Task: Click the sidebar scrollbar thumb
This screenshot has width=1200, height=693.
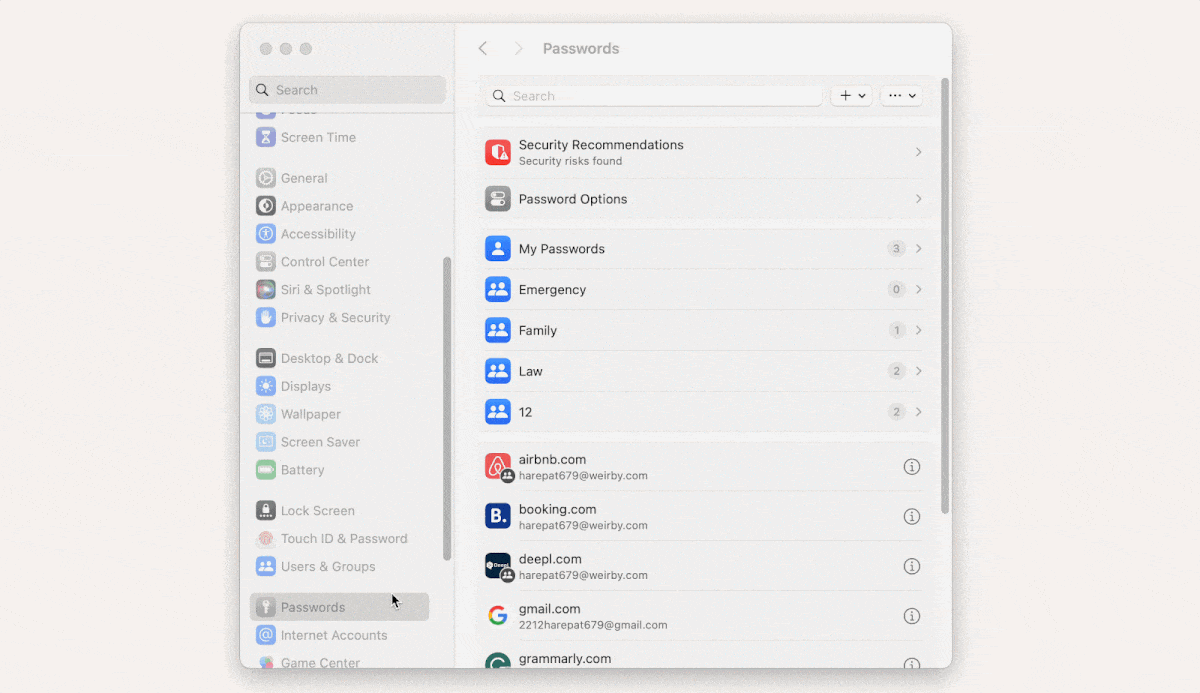Action: coord(447,408)
